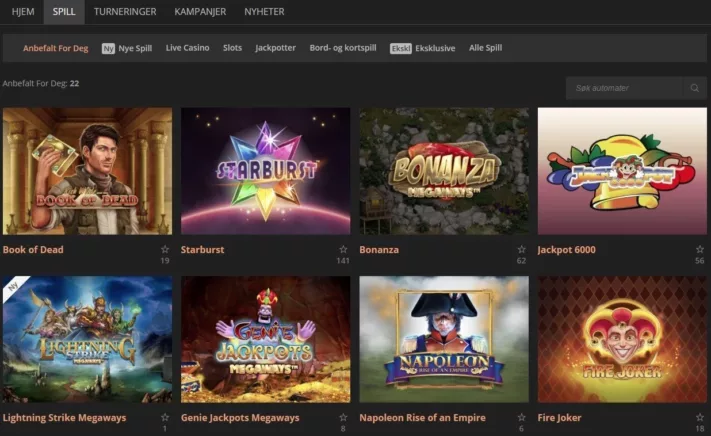
Task: Click the search magnifier icon
Action: 695,88
